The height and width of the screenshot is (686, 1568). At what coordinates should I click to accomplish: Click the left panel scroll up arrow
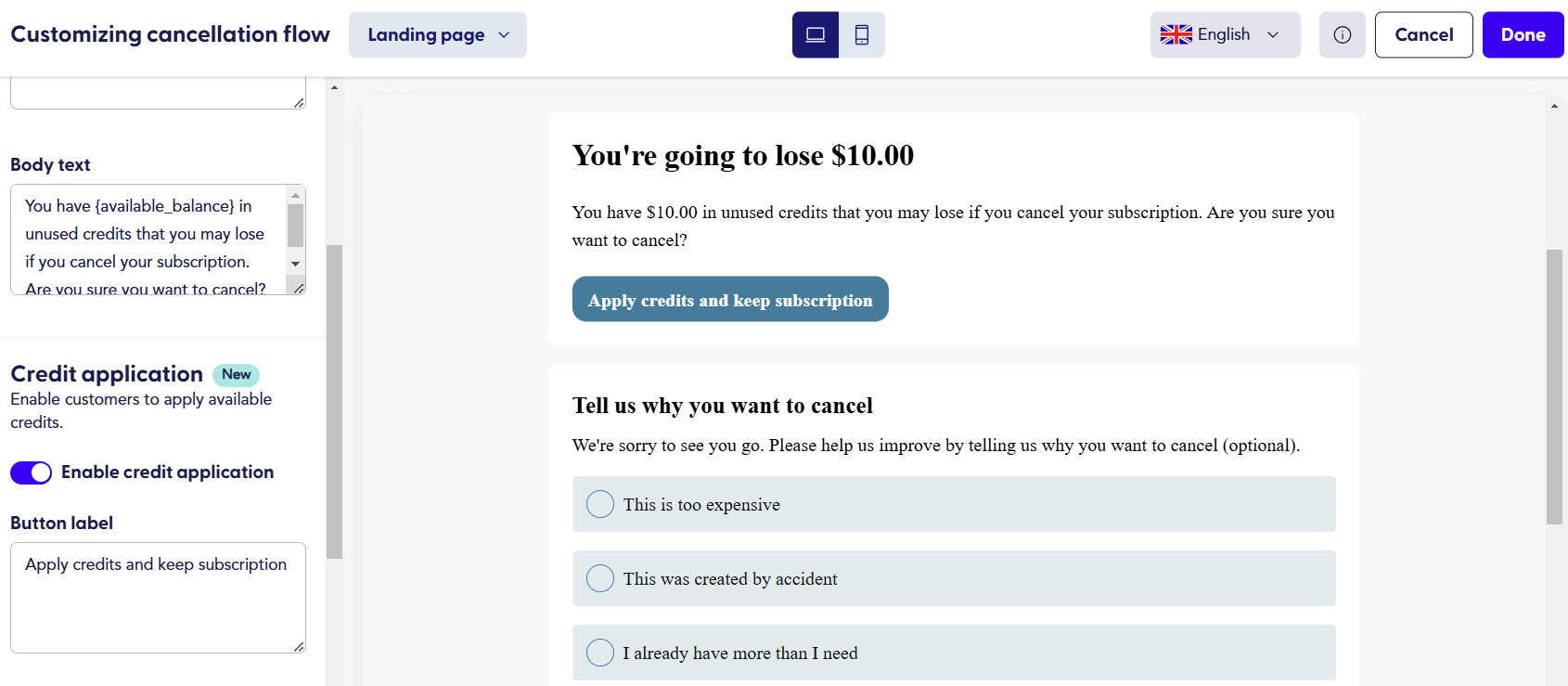[334, 87]
